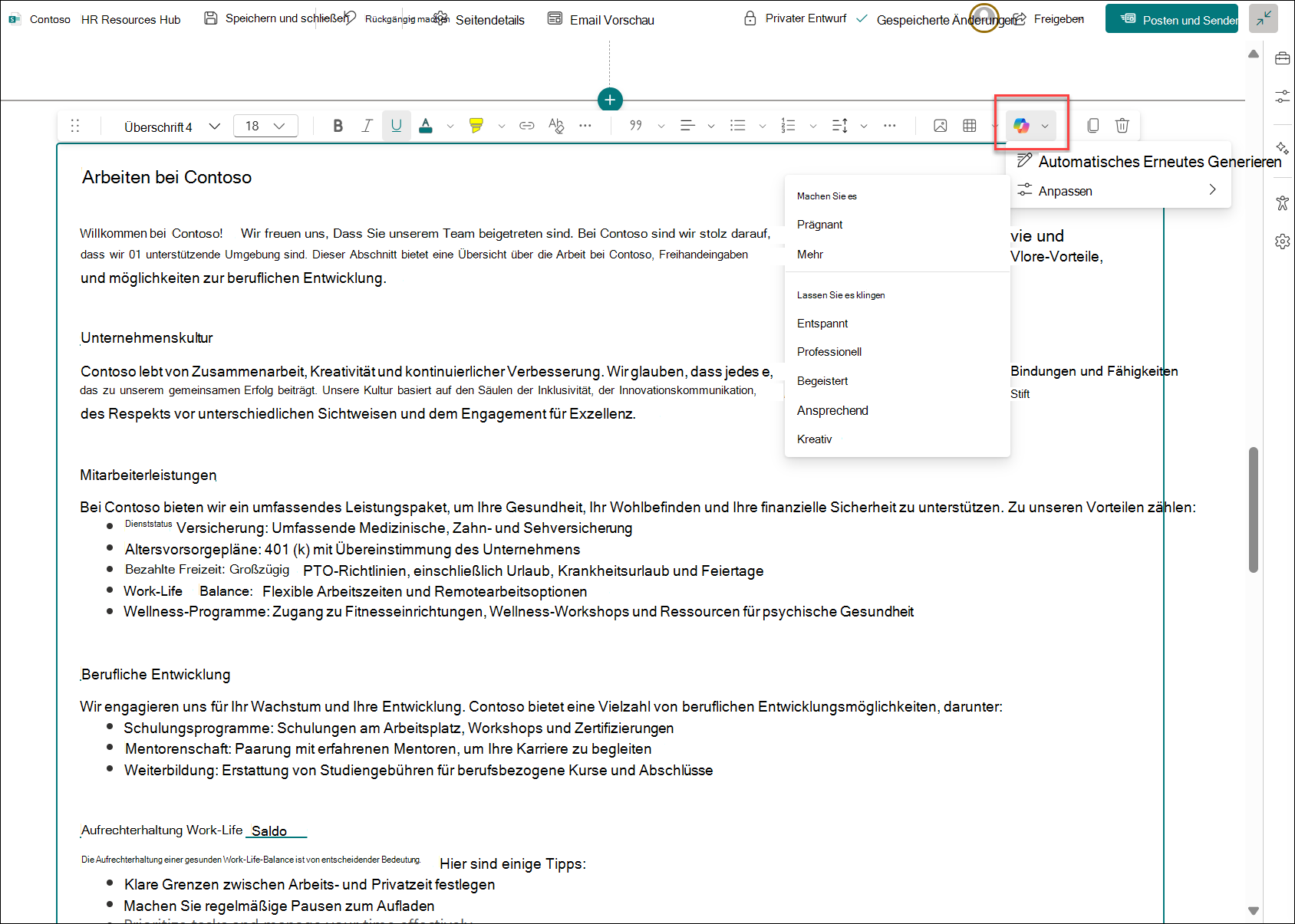Image resolution: width=1295 pixels, height=924 pixels.
Task: Choose the Mehr option
Action: [897, 255]
